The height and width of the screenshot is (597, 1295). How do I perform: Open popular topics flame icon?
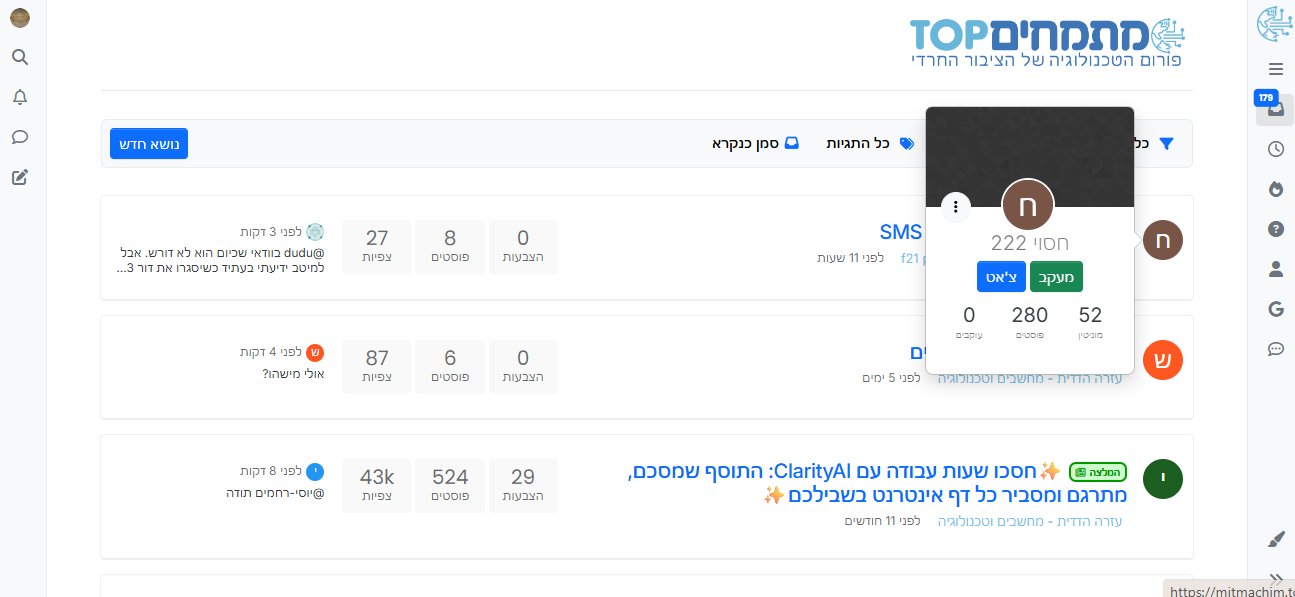1275,189
